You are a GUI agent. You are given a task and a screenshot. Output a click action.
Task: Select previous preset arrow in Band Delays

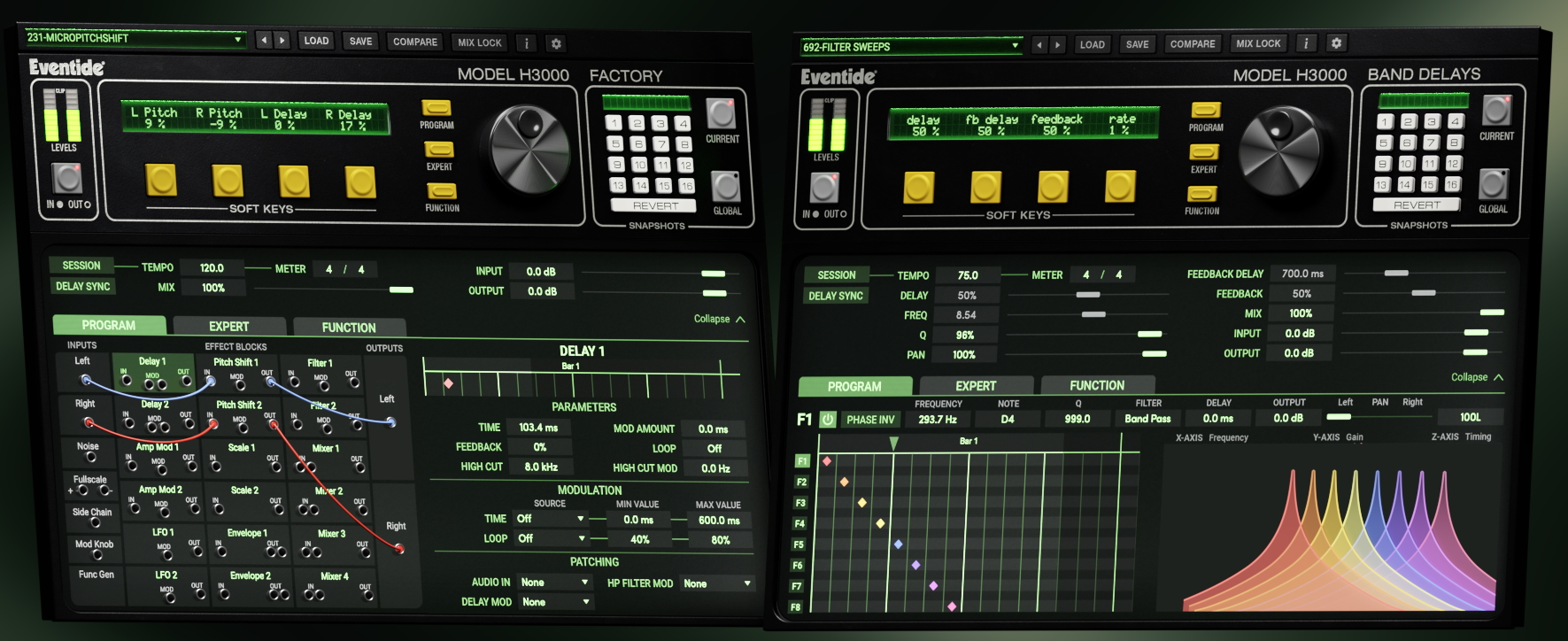click(x=1040, y=45)
